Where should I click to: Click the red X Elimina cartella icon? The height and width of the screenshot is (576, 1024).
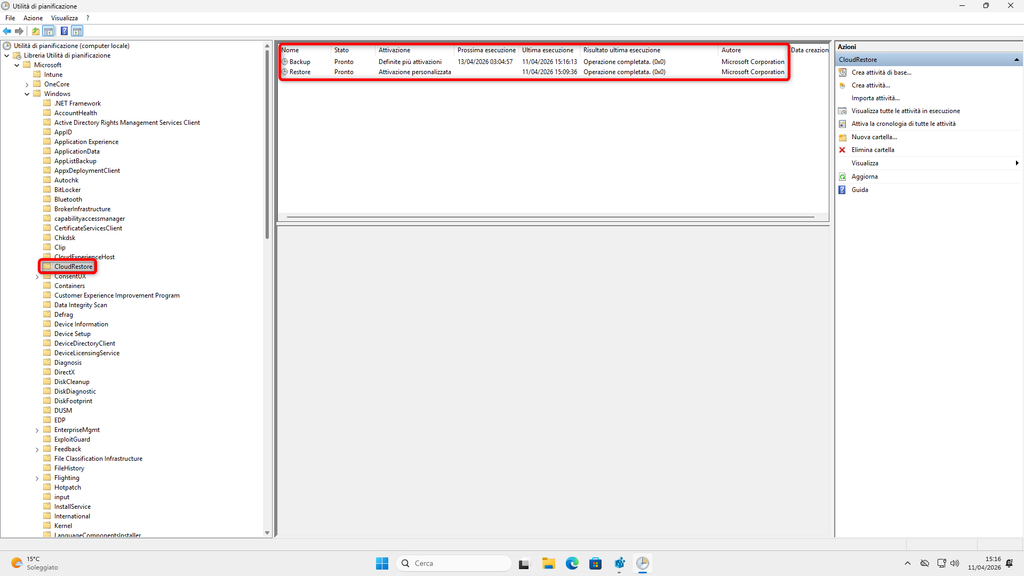click(842, 150)
